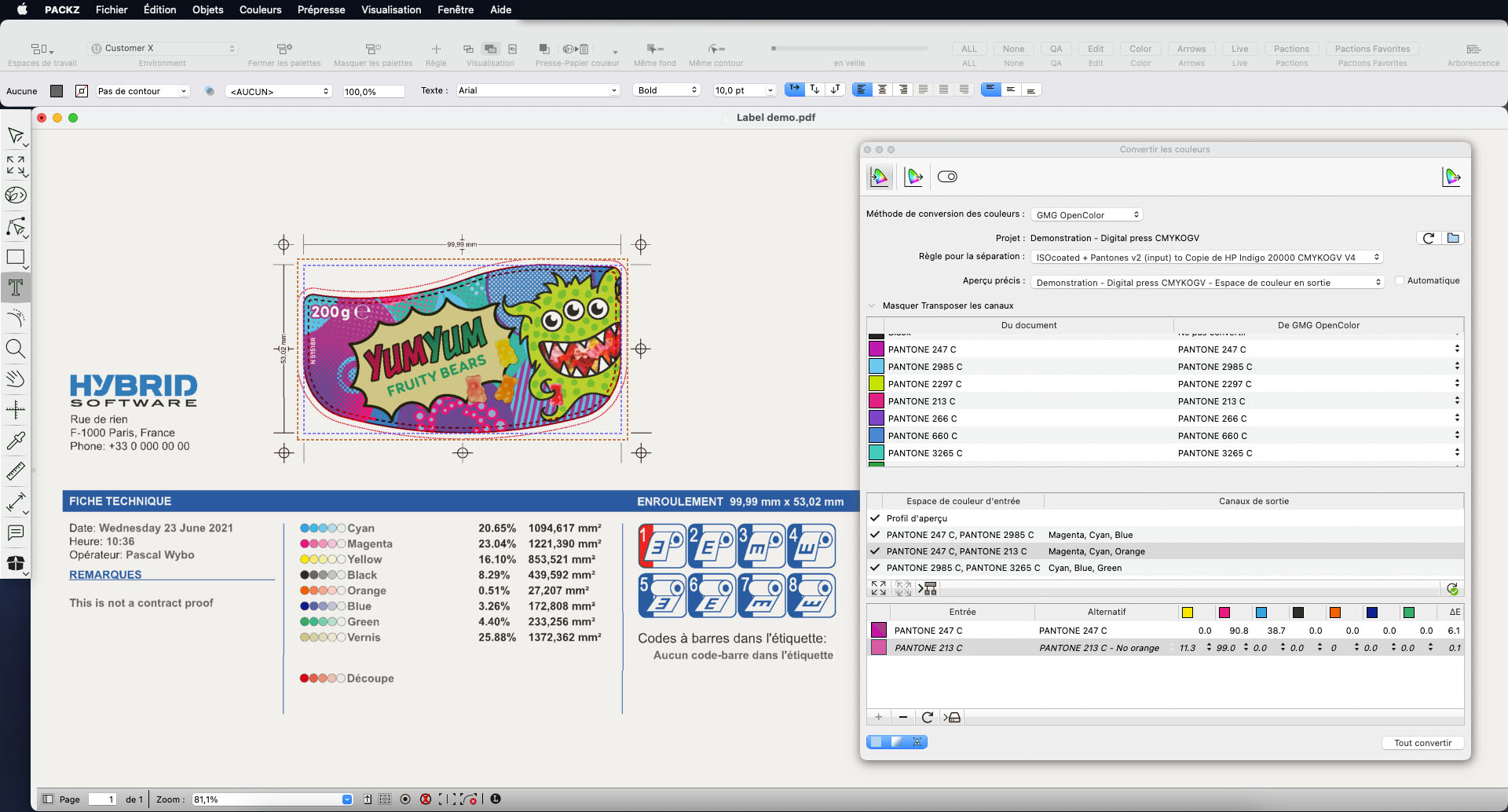This screenshot has width=1508, height=812.
Task: Open the GMG OpenColor conversion method dropdown
Action: point(1086,214)
